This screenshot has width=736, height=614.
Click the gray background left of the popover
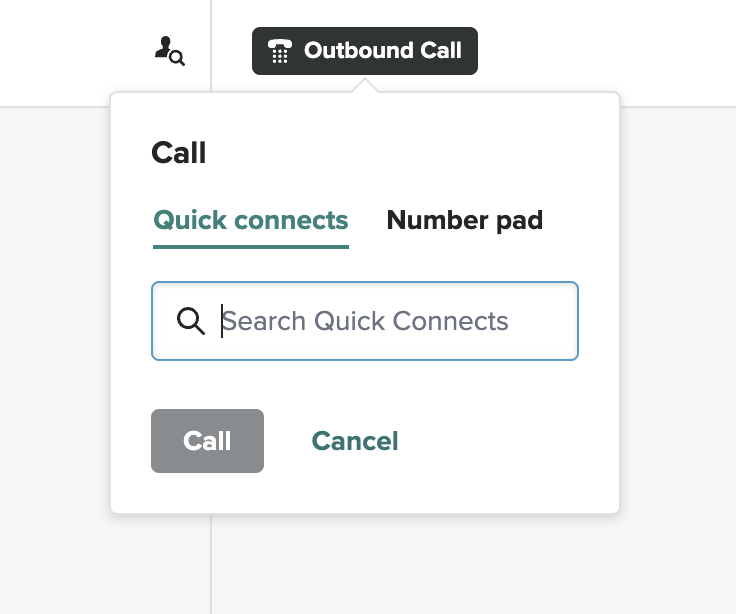click(x=55, y=350)
